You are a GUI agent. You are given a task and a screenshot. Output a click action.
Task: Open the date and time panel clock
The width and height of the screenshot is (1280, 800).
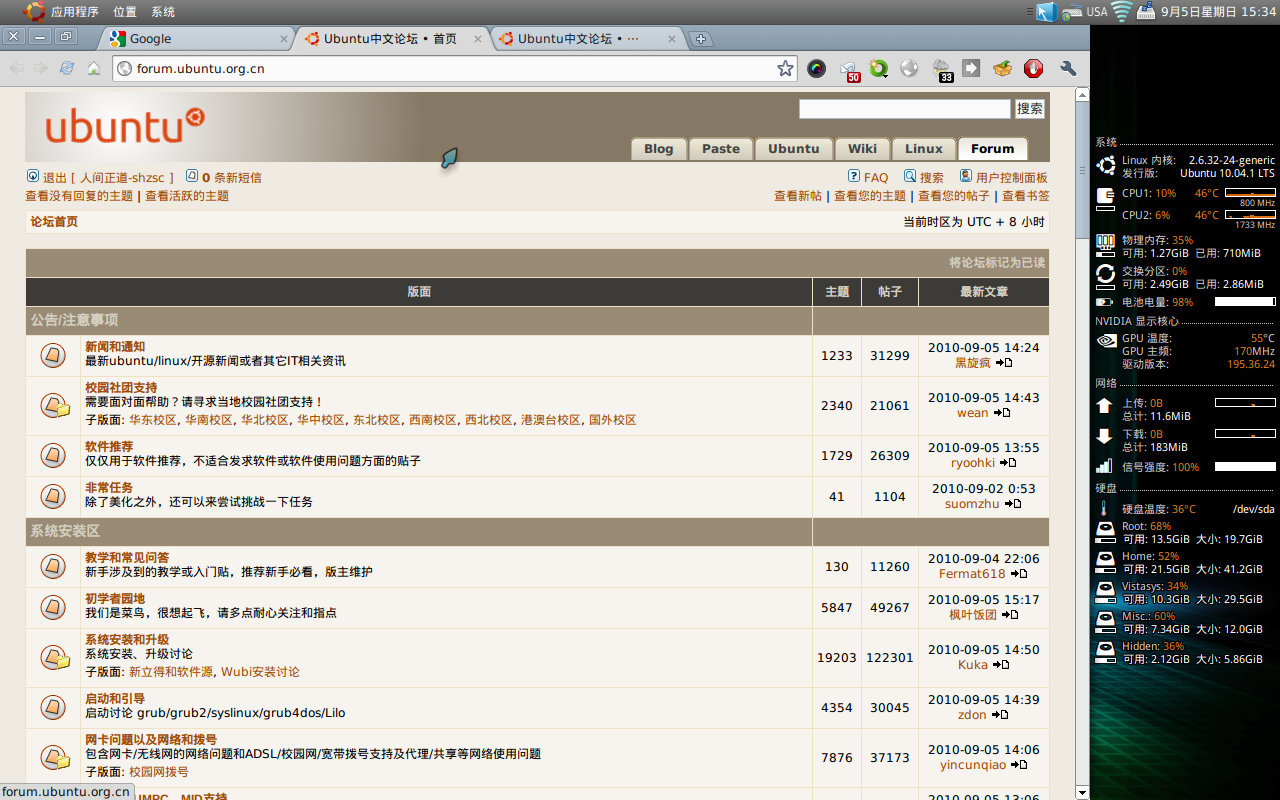[1219, 12]
